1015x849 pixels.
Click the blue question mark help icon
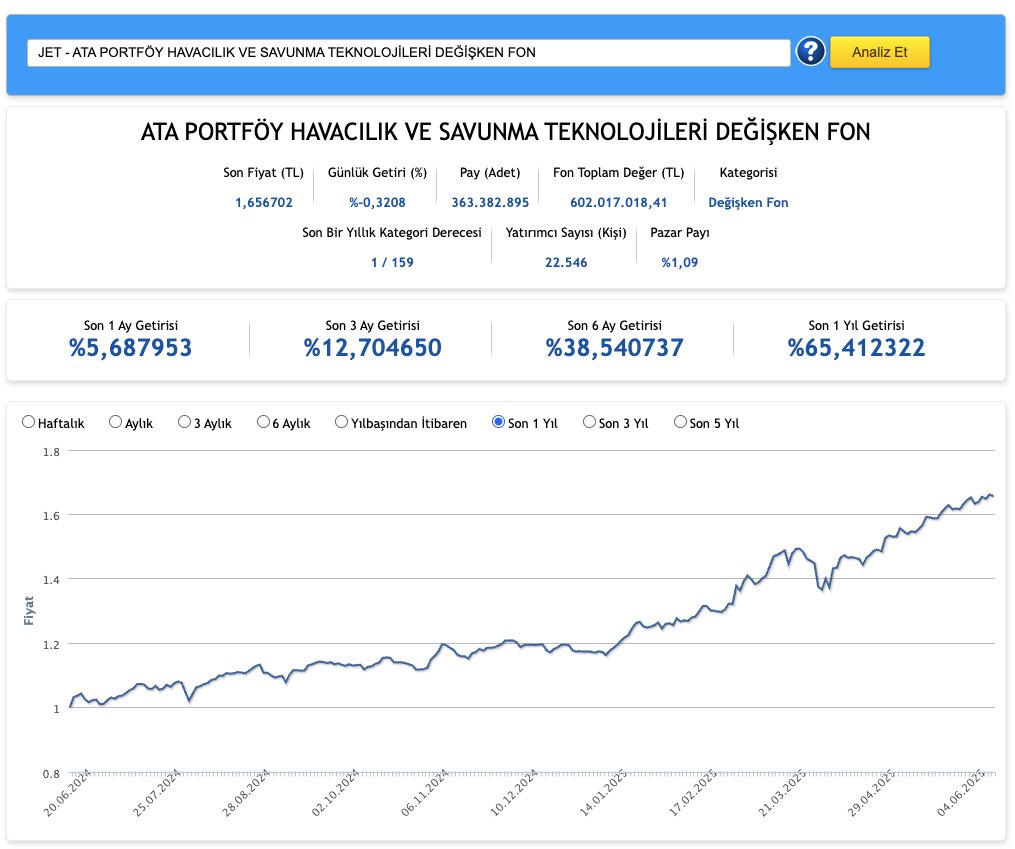click(x=810, y=52)
